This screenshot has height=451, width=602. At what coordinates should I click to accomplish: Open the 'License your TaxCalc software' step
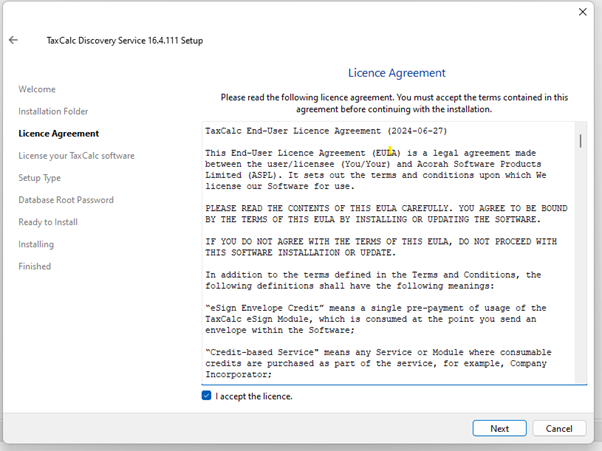(x=76, y=155)
